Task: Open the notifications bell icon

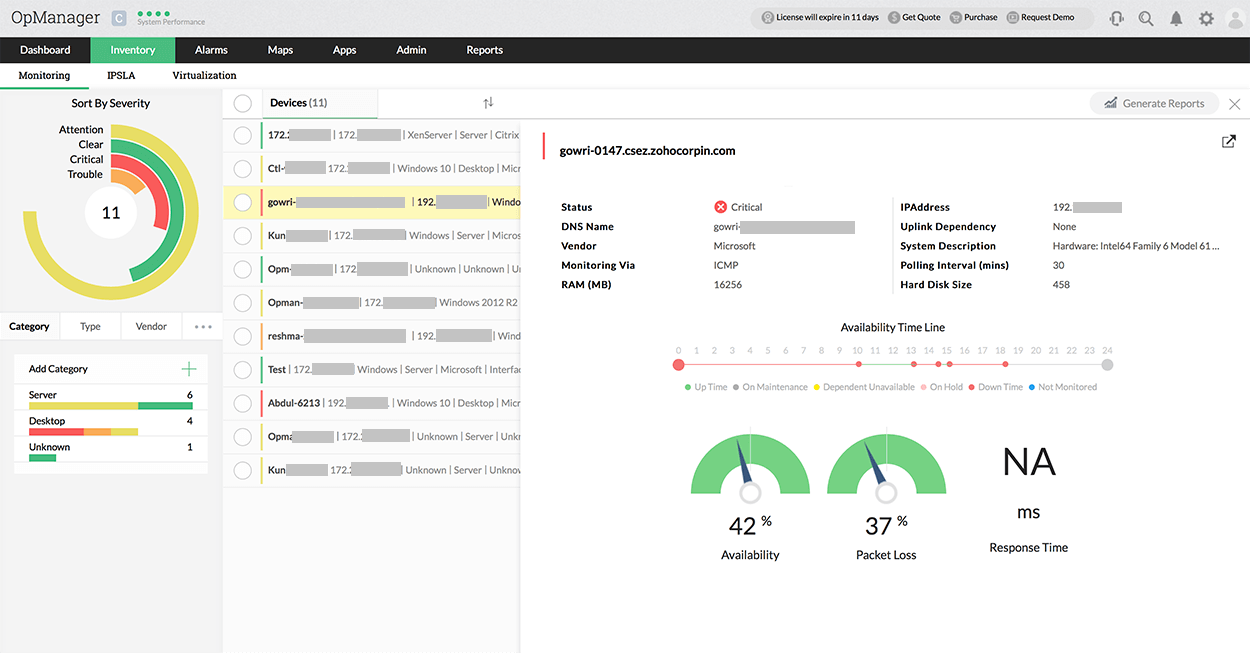Action: pos(1177,18)
